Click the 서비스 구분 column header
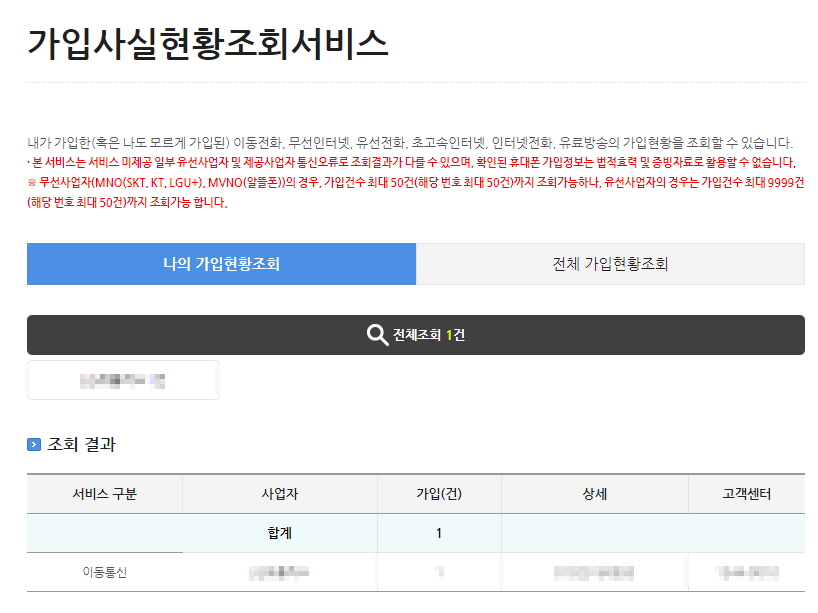This screenshot has width=818, height=613. pos(104,493)
